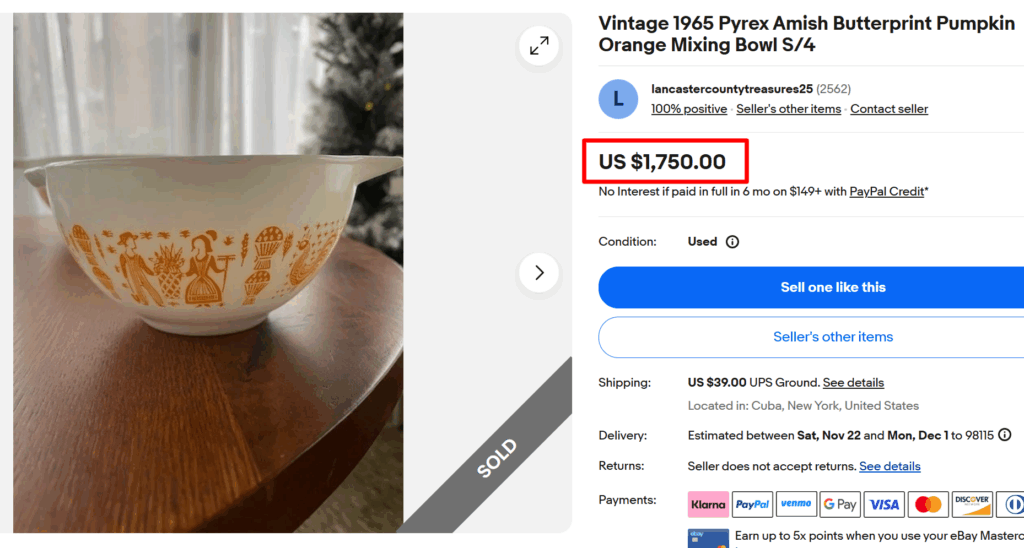The width and height of the screenshot is (1024, 548).
Task: Open the lancastercountytreasures25 seller profile
Action: [731, 89]
